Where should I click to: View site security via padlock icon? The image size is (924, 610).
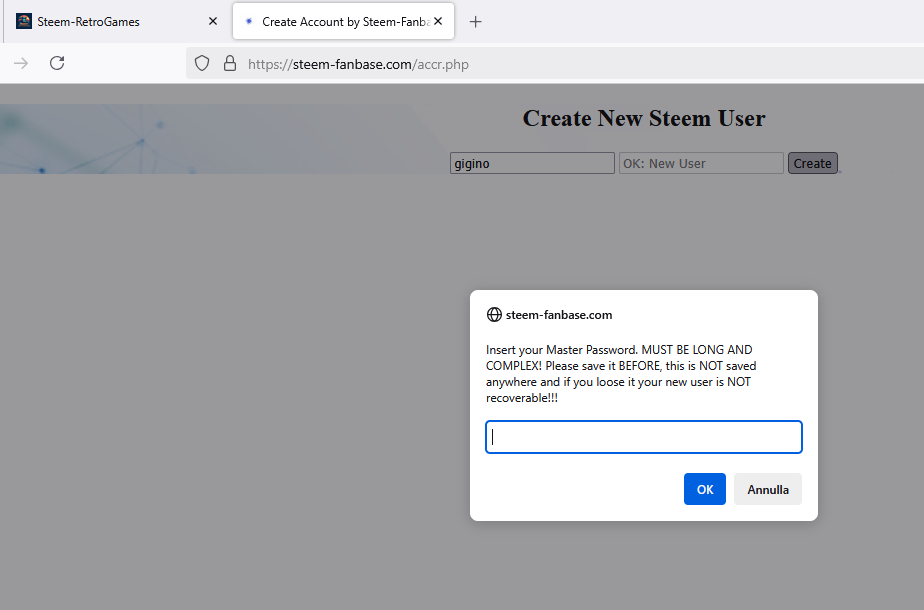[x=230, y=64]
